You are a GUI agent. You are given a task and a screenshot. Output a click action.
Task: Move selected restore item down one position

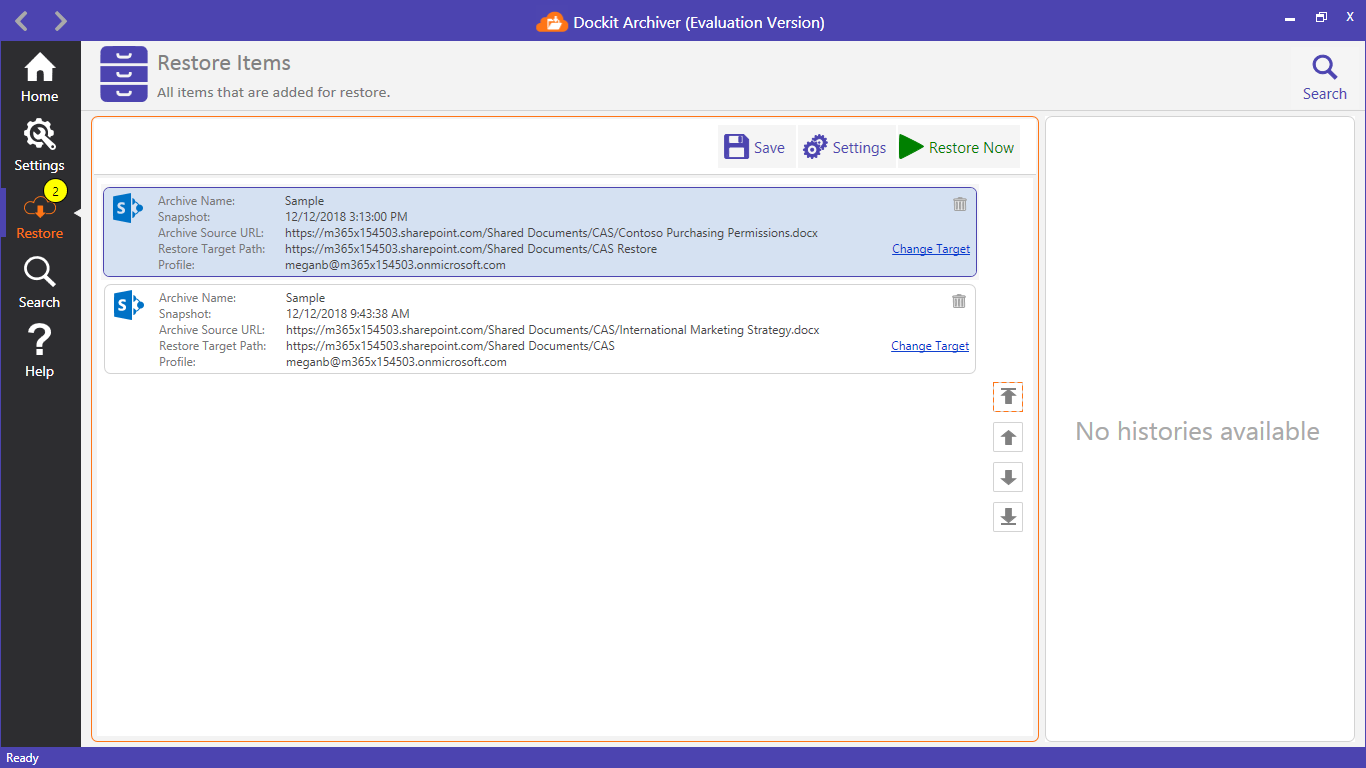click(x=1007, y=477)
